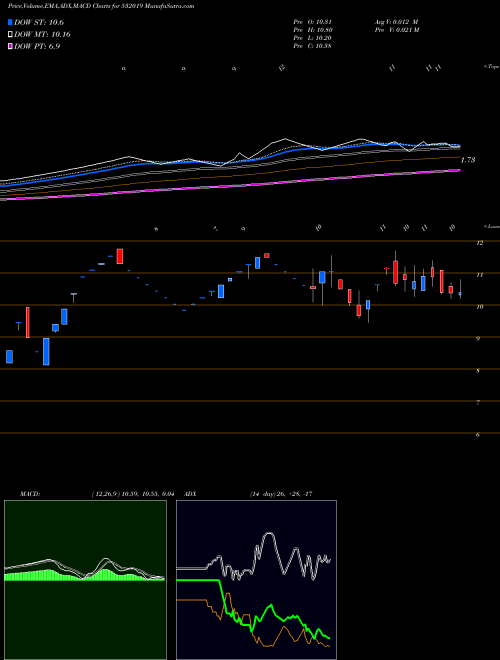
Task: Click the 'Pre L: 10.20' low value
Action: [312, 38]
